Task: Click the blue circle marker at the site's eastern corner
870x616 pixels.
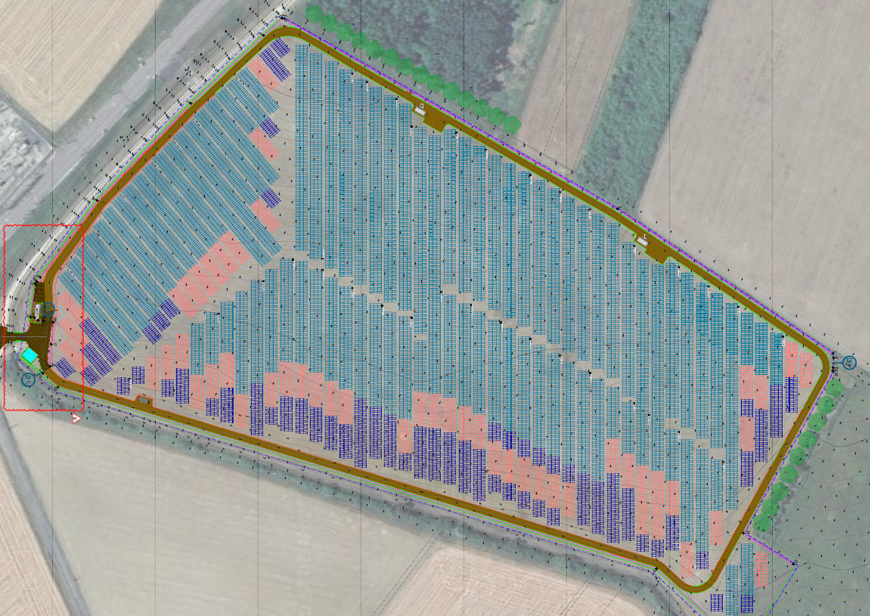Action: point(849,363)
